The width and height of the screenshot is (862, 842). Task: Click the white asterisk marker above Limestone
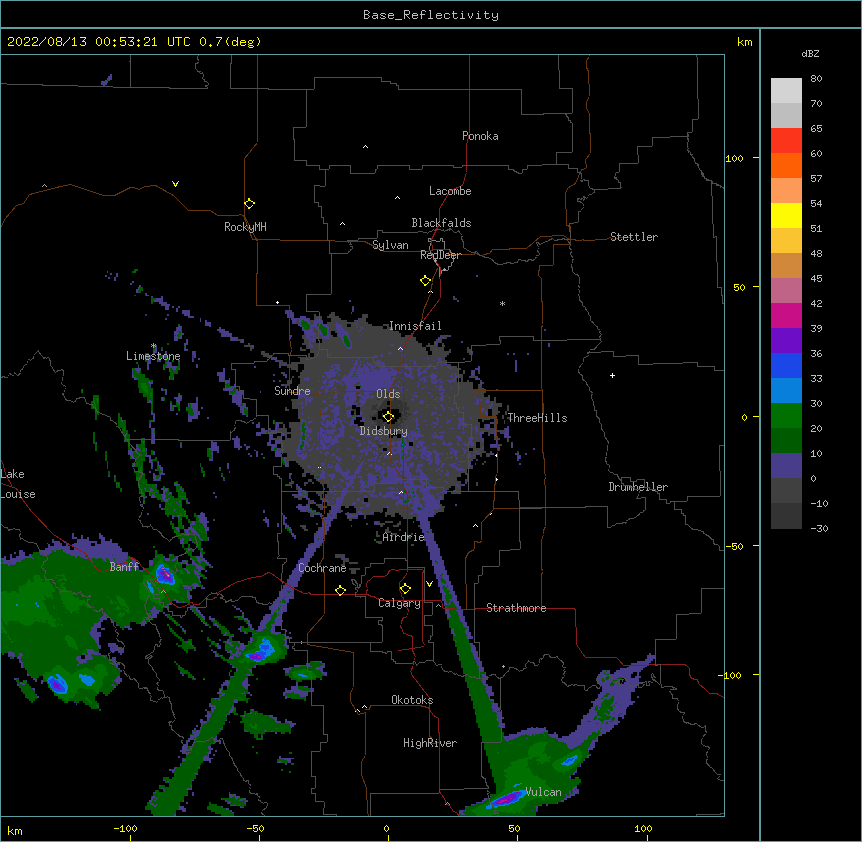[154, 346]
